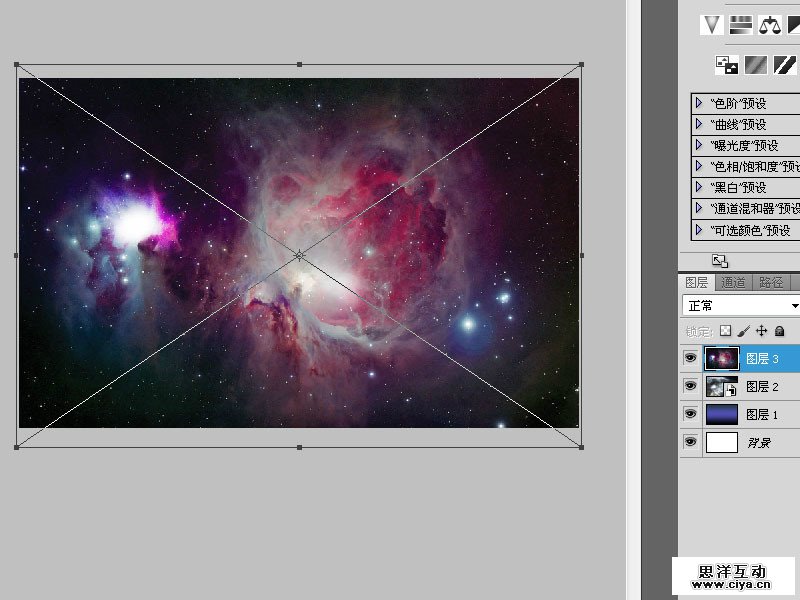The image size is (800, 600).
Task: Add a Color Balance adjustment
Action: click(x=769, y=25)
